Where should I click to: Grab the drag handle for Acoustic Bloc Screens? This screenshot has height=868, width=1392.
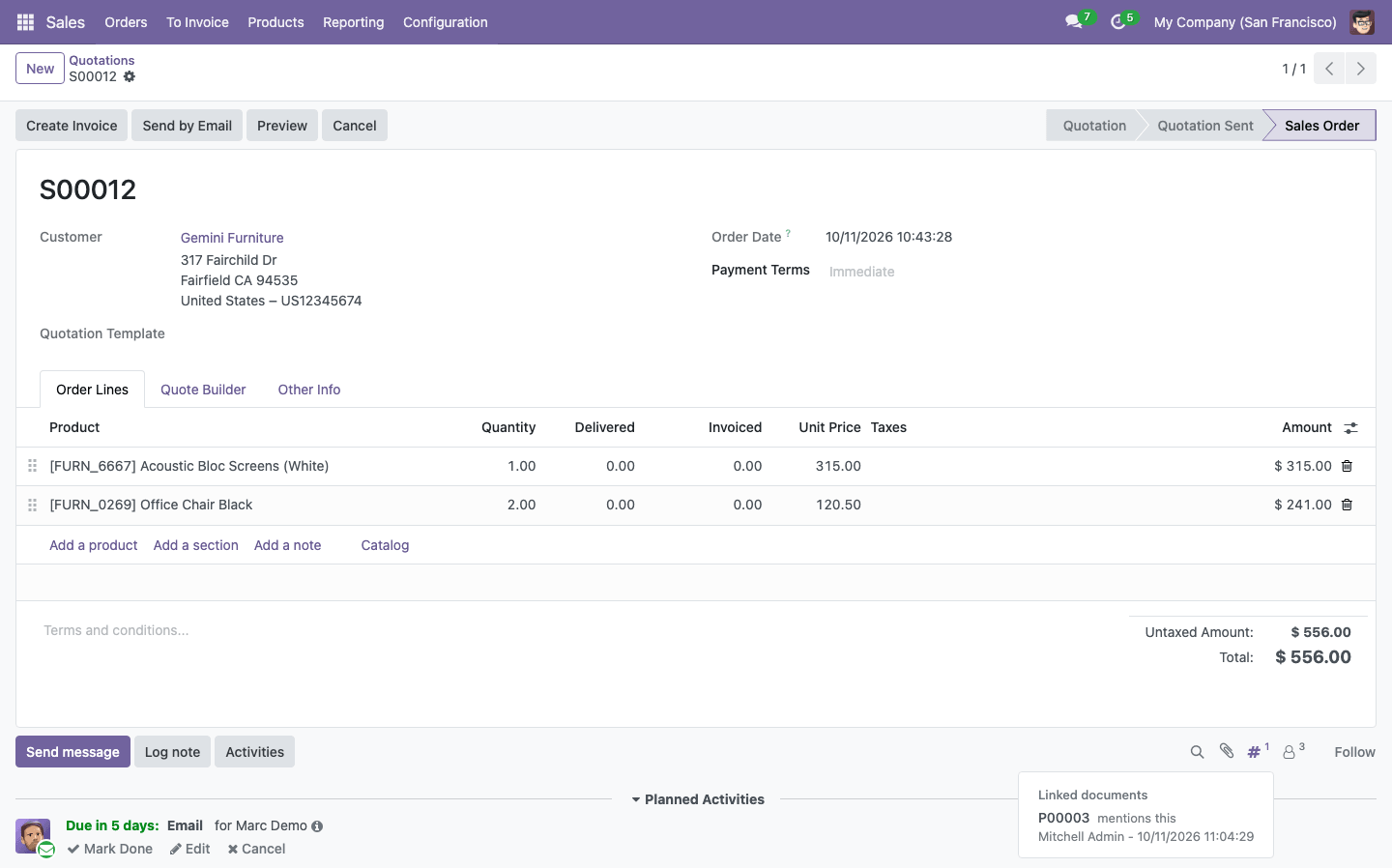click(32, 466)
